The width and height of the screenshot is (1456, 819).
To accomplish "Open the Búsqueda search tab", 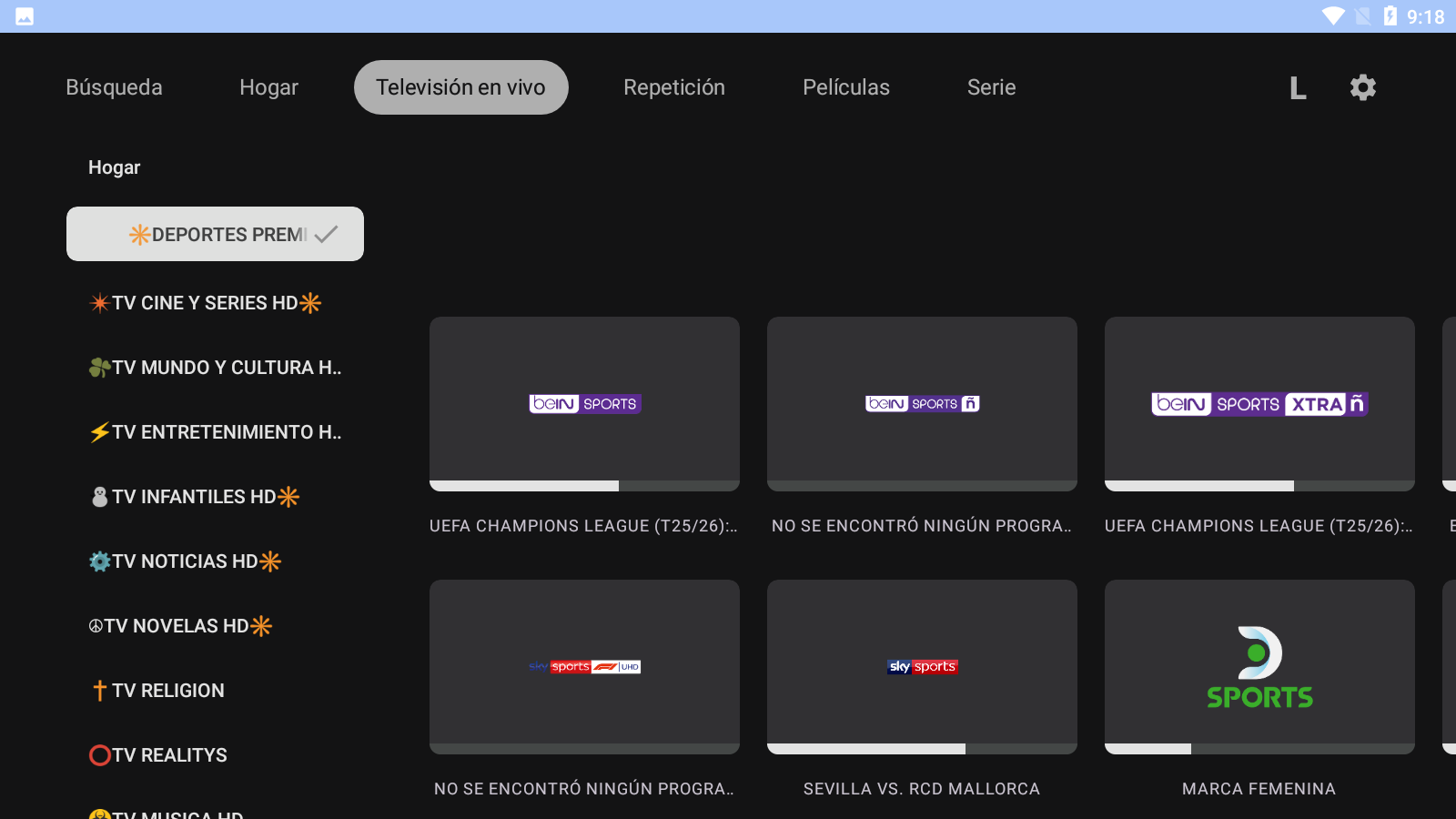I will click(x=114, y=87).
